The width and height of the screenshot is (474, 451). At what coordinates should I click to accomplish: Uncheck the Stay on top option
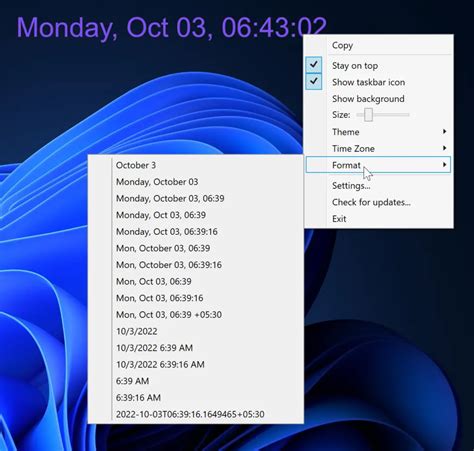click(x=378, y=65)
